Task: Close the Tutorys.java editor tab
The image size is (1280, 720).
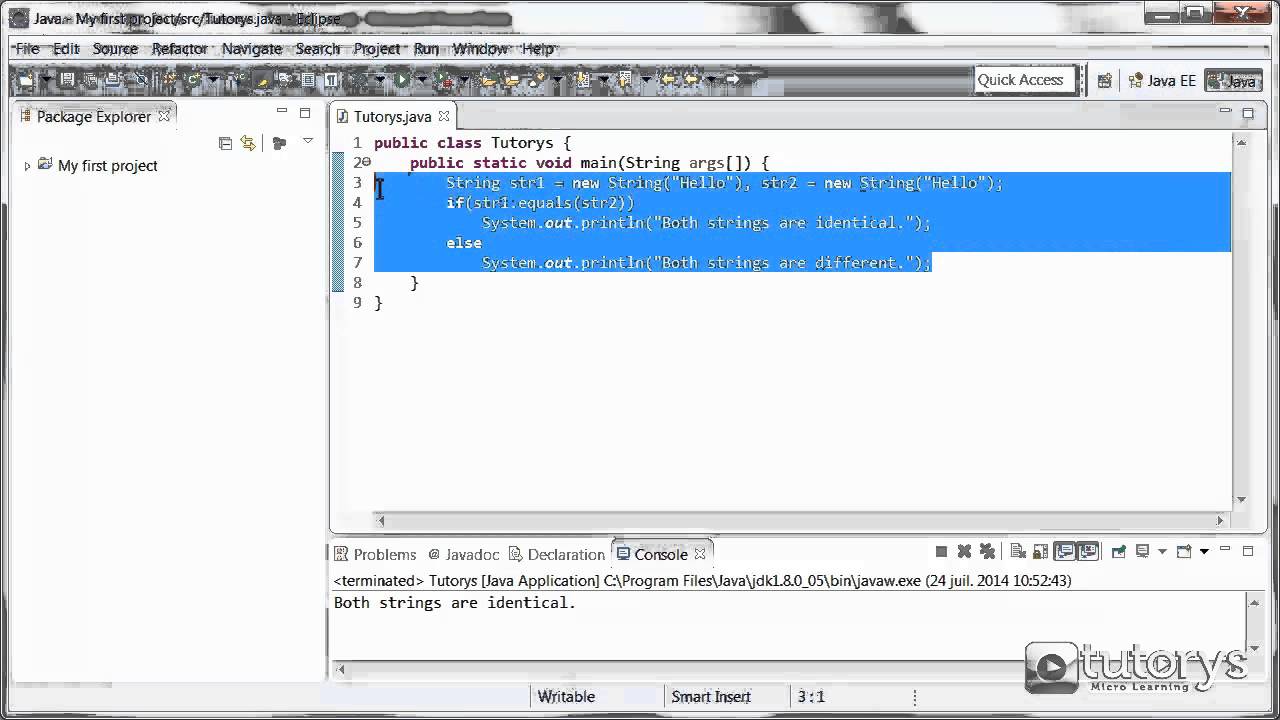Action: click(444, 117)
